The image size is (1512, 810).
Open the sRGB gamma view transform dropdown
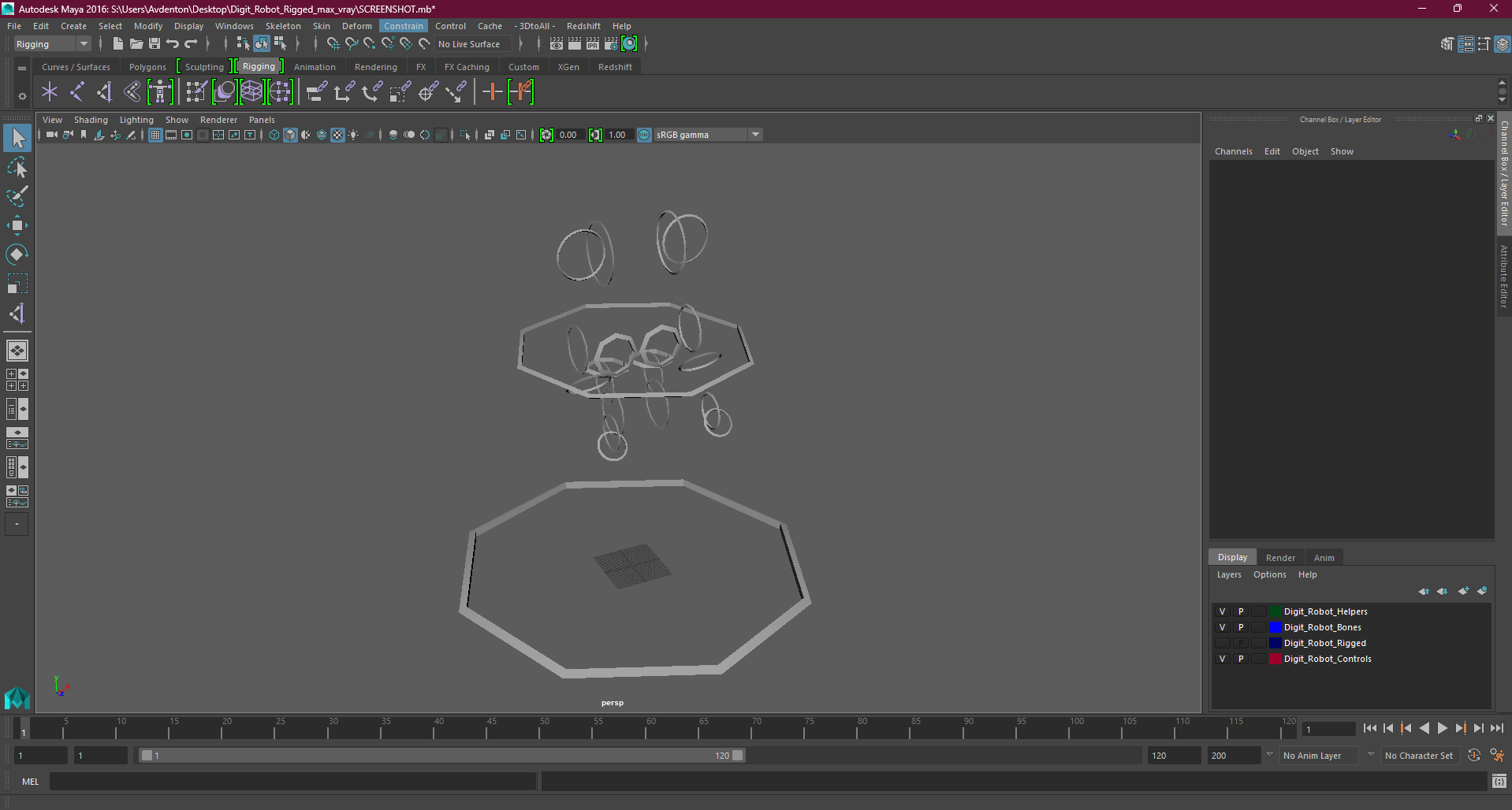(755, 135)
